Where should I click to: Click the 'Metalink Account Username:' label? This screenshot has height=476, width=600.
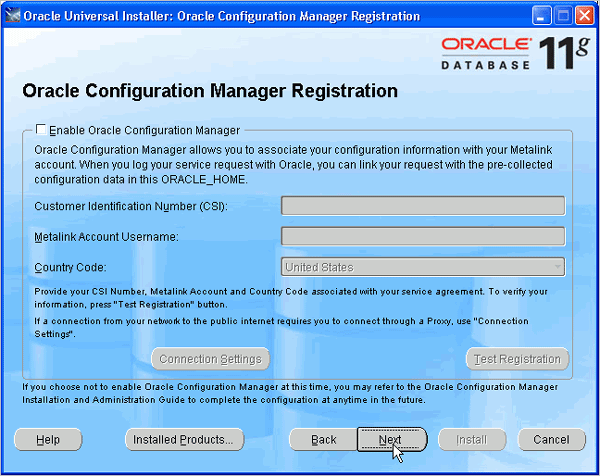coord(106,237)
